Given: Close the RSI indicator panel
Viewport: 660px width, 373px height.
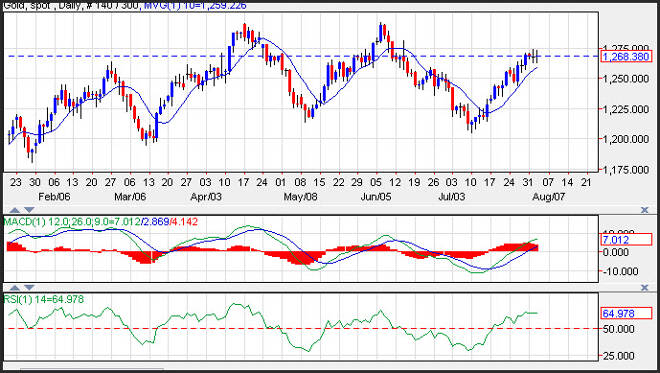Looking at the screenshot, I should point(644,288).
